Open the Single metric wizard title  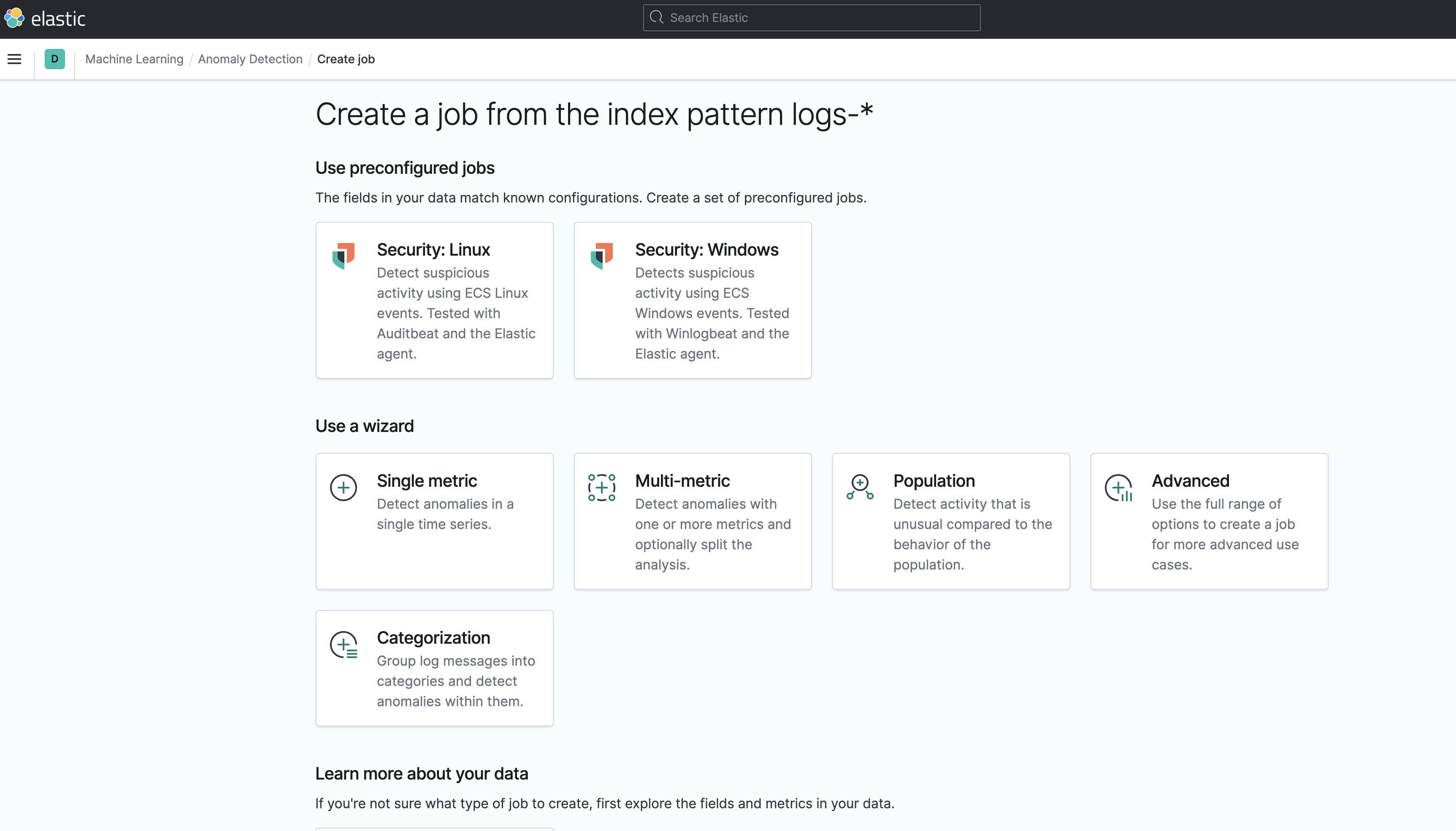pyautogui.click(x=427, y=480)
